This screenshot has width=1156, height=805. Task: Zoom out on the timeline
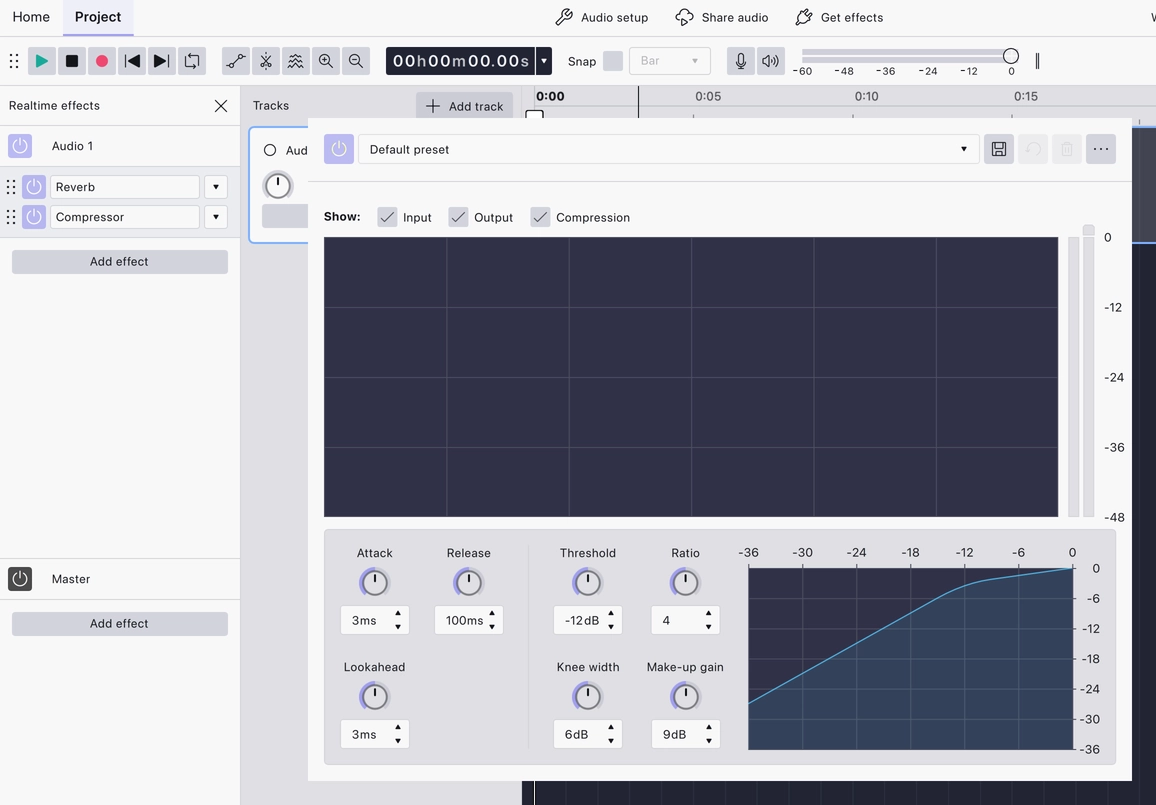coord(355,61)
